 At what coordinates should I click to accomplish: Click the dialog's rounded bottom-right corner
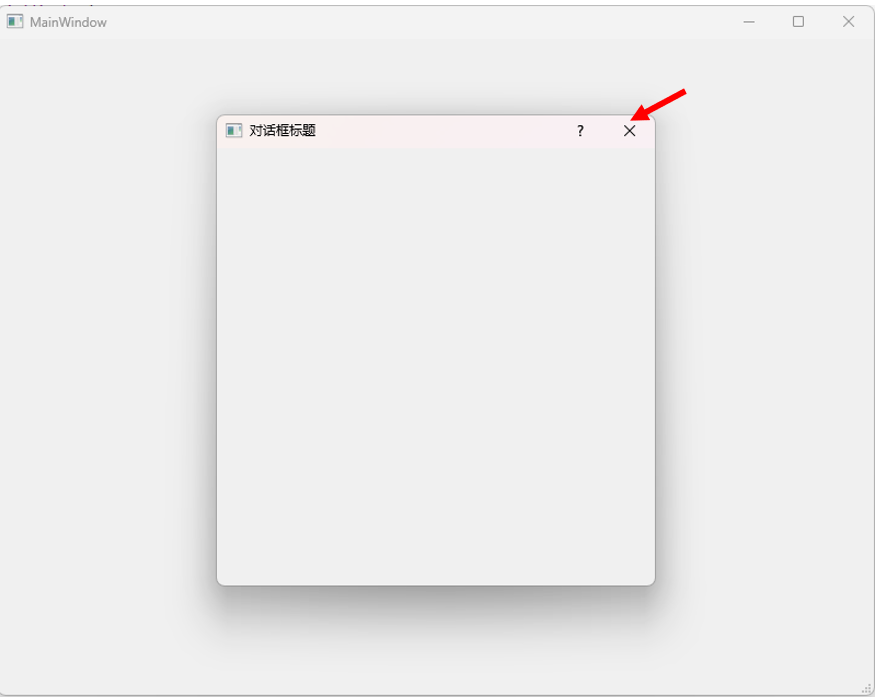[x=651, y=581]
